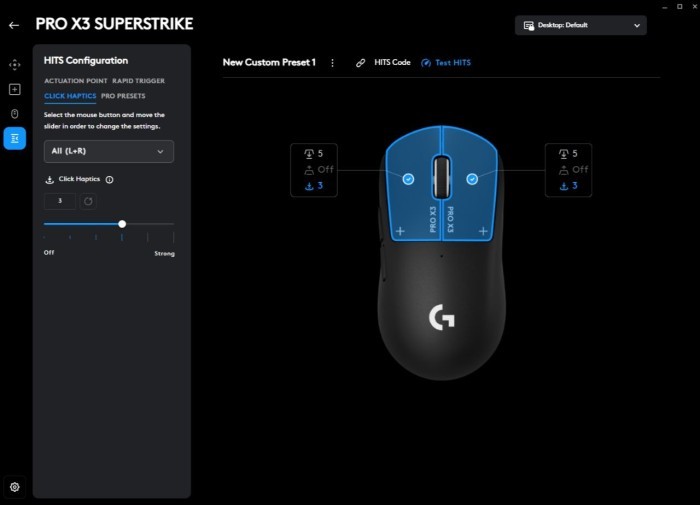Open the mouse device sidebar icon
Viewport: 700px width, 505px height.
click(x=15, y=114)
